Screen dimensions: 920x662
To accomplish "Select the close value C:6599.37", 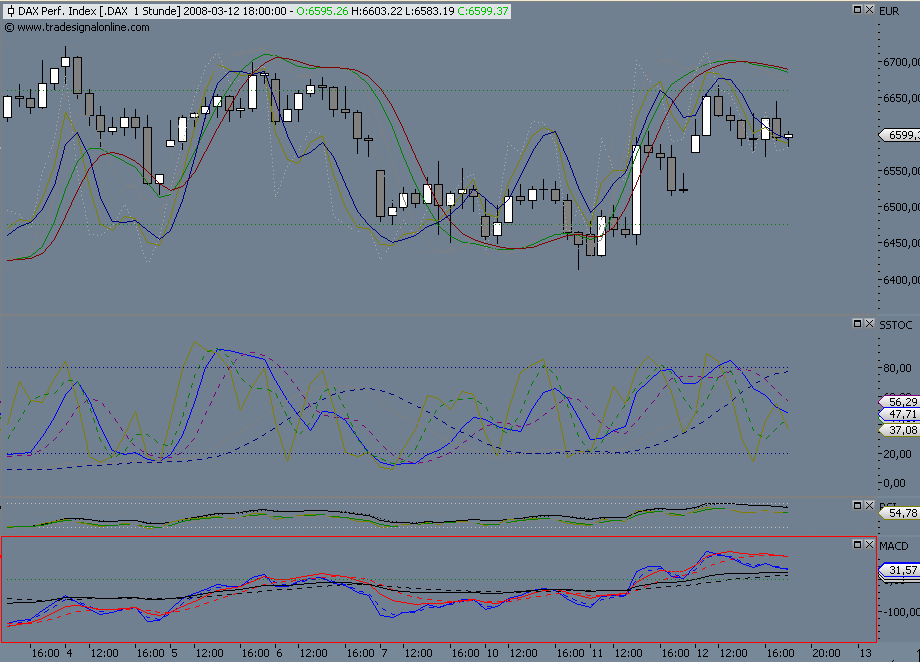I will tap(483, 11).
